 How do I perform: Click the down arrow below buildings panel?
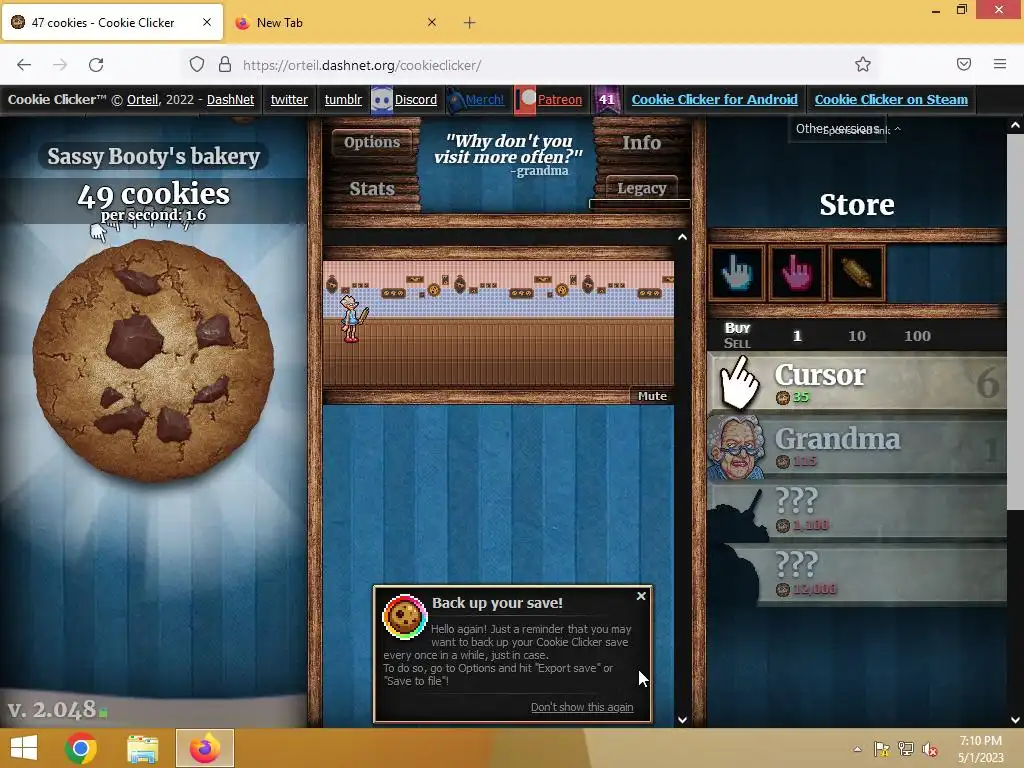pyautogui.click(x=682, y=720)
